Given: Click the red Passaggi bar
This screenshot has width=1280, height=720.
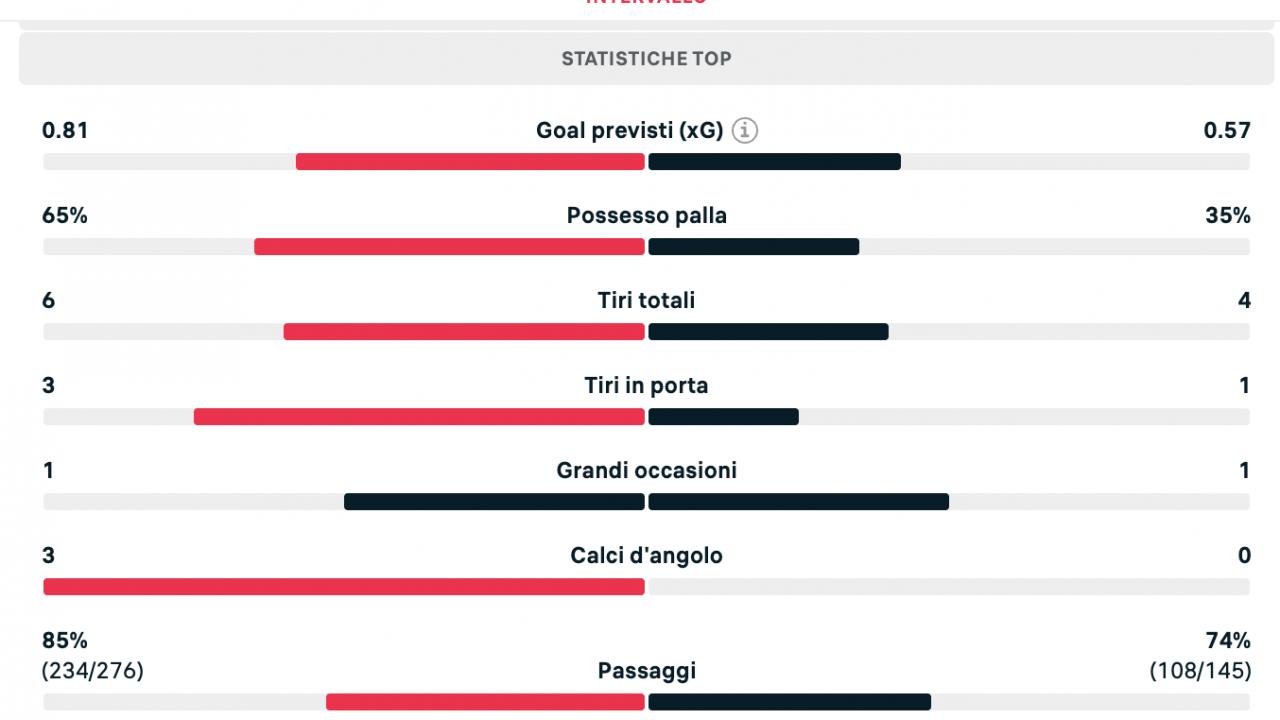Looking at the screenshot, I should click(485, 702).
